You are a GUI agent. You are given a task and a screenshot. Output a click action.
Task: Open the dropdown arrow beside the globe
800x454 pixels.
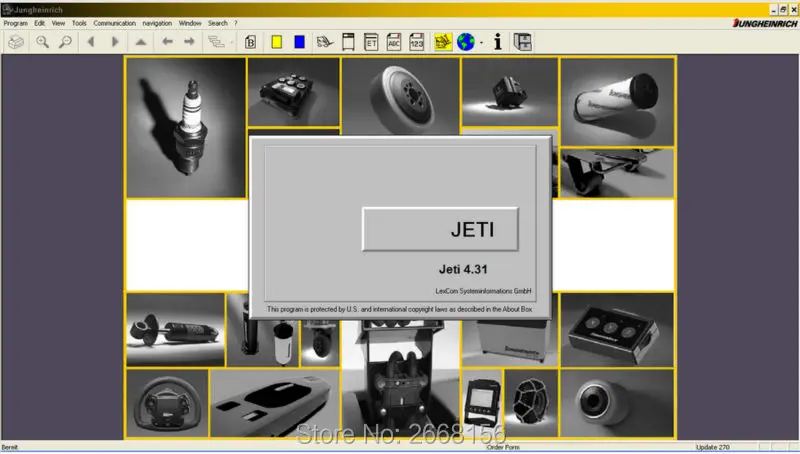(x=481, y=42)
